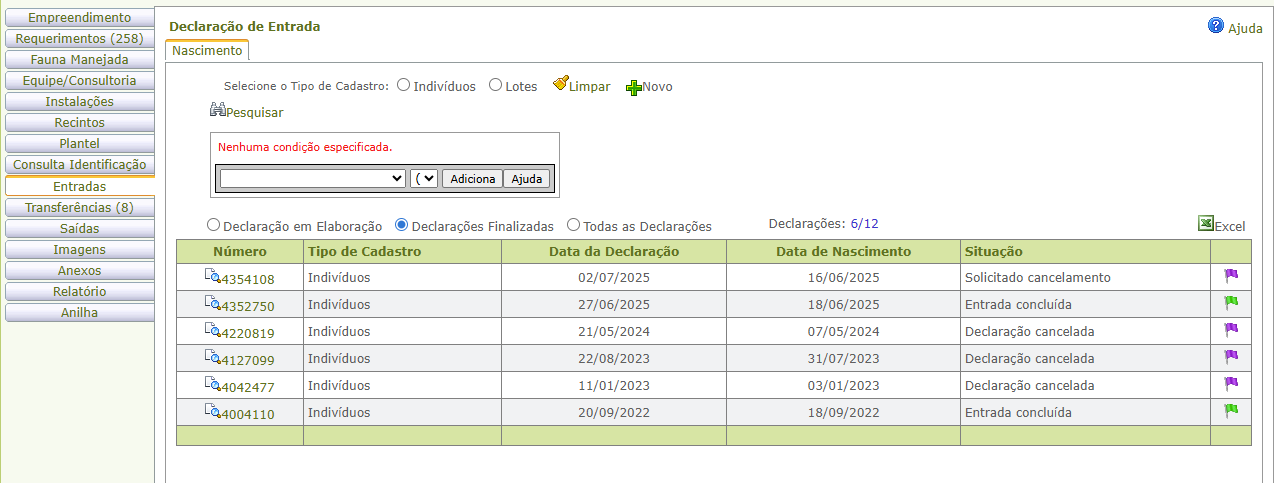Click the green plus Novo icon

pyautogui.click(x=633, y=87)
